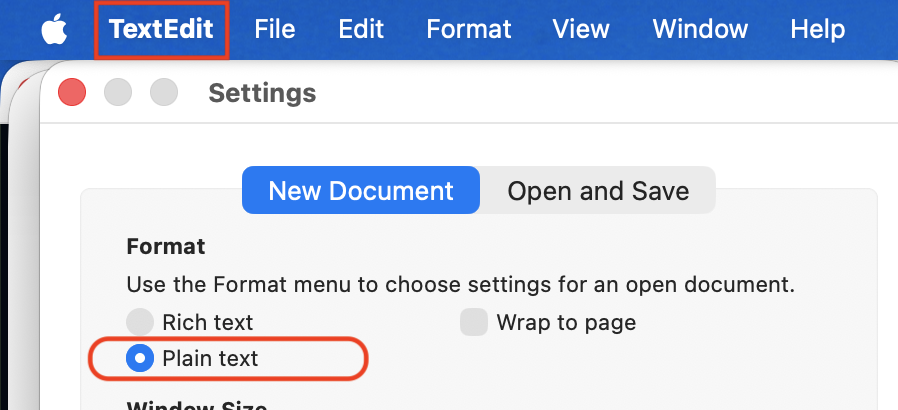
Task: Open the Apple menu
Action: (54, 29)
